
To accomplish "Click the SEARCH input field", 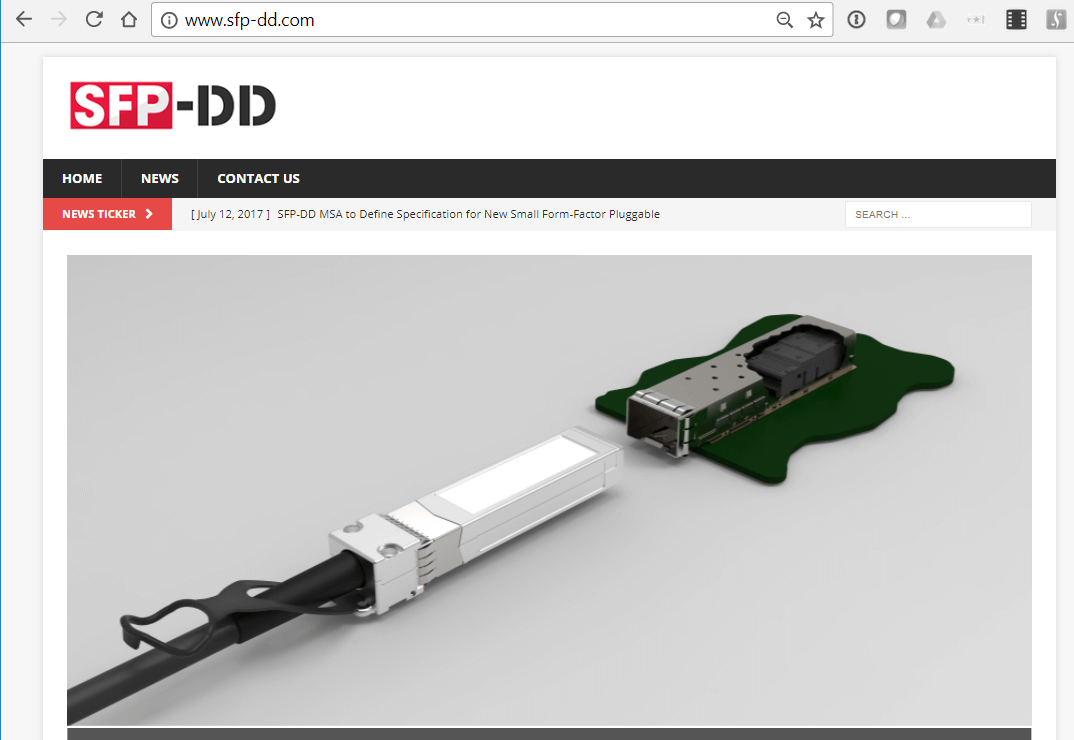I will [x=938, y=213].
